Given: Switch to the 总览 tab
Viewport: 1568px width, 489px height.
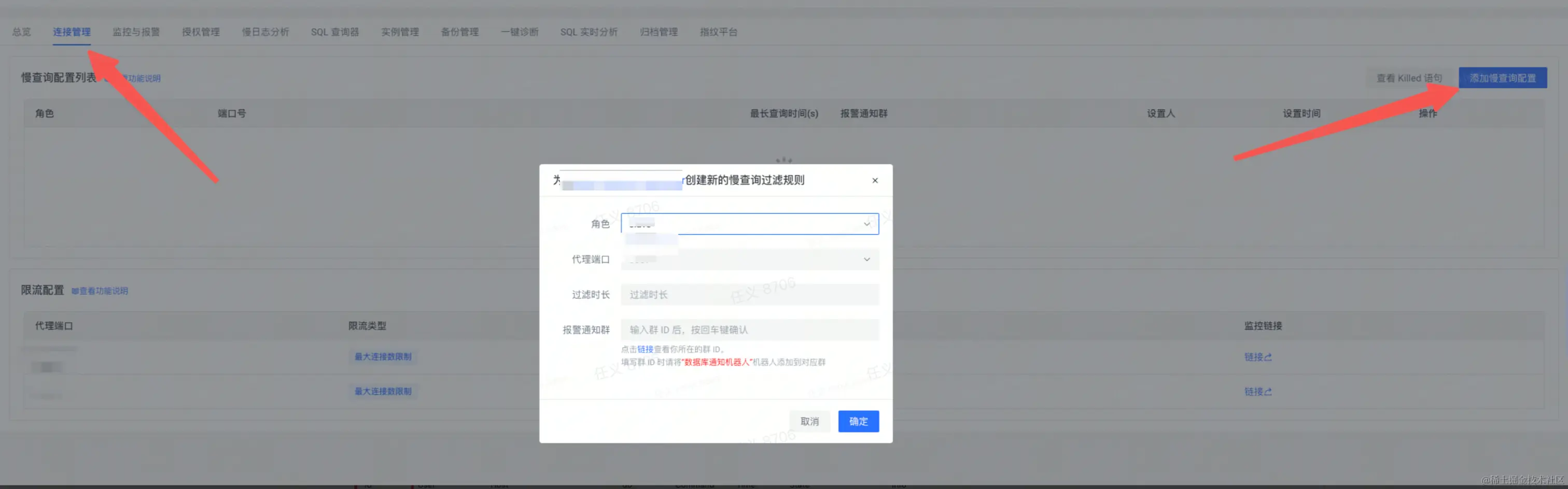Looking at the screenshot, I should click(x=21, y=32).
